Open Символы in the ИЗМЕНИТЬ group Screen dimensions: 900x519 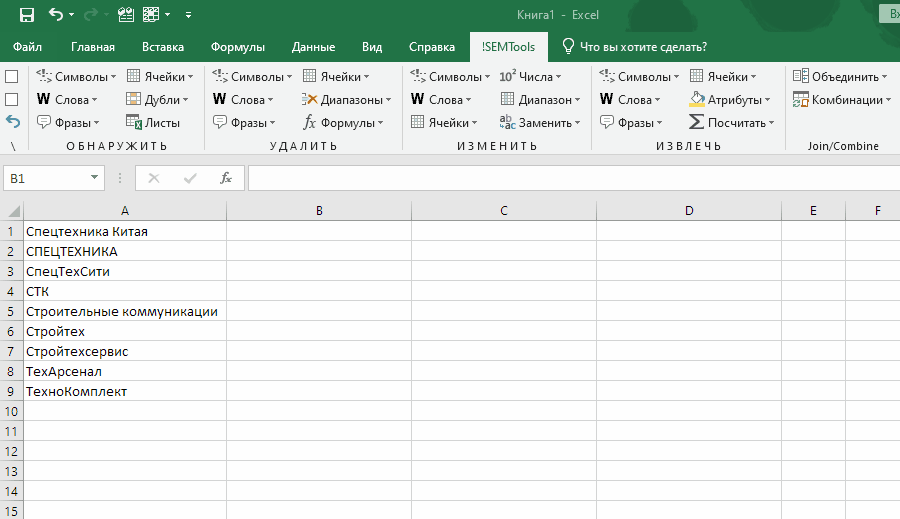450,76
